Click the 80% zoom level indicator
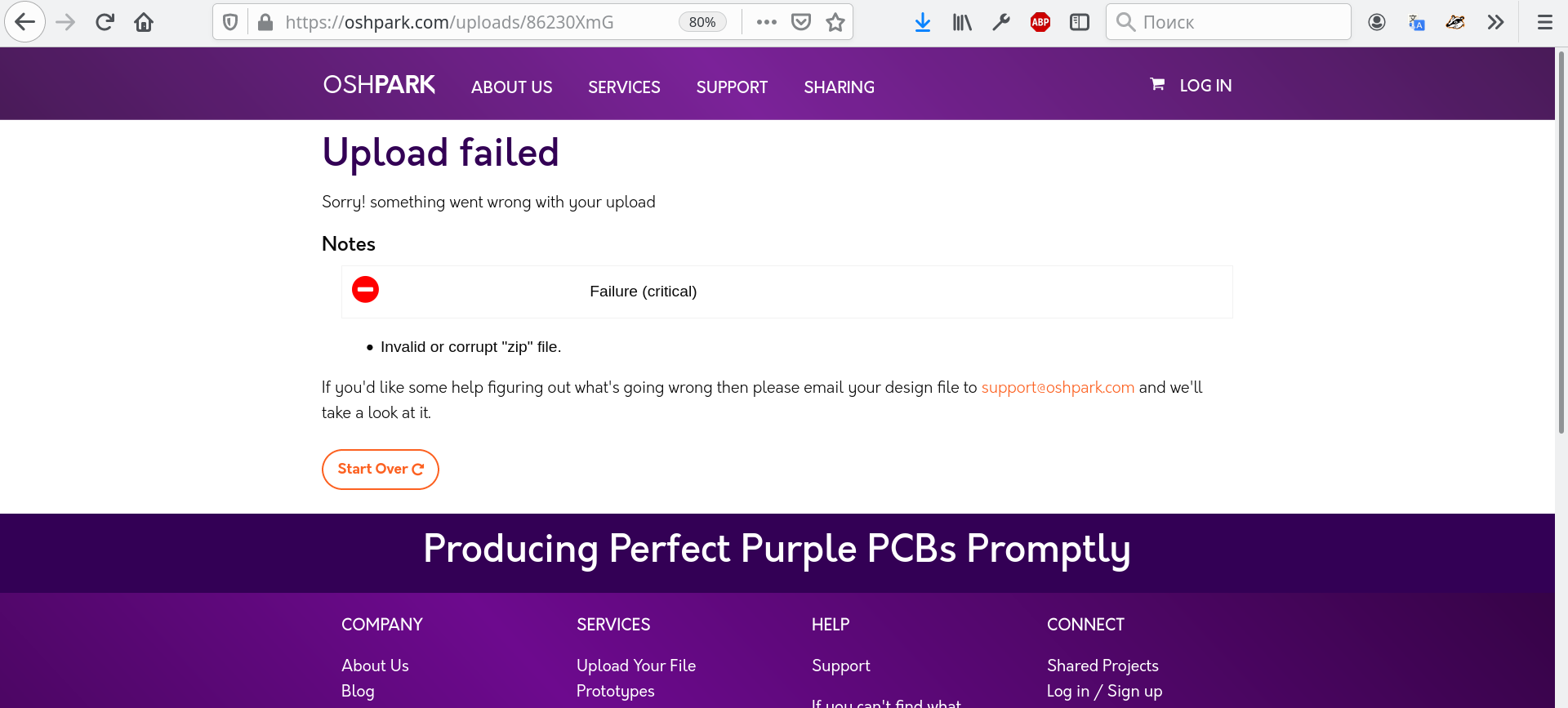1568x708 pixels. click(x=702, y=22)
